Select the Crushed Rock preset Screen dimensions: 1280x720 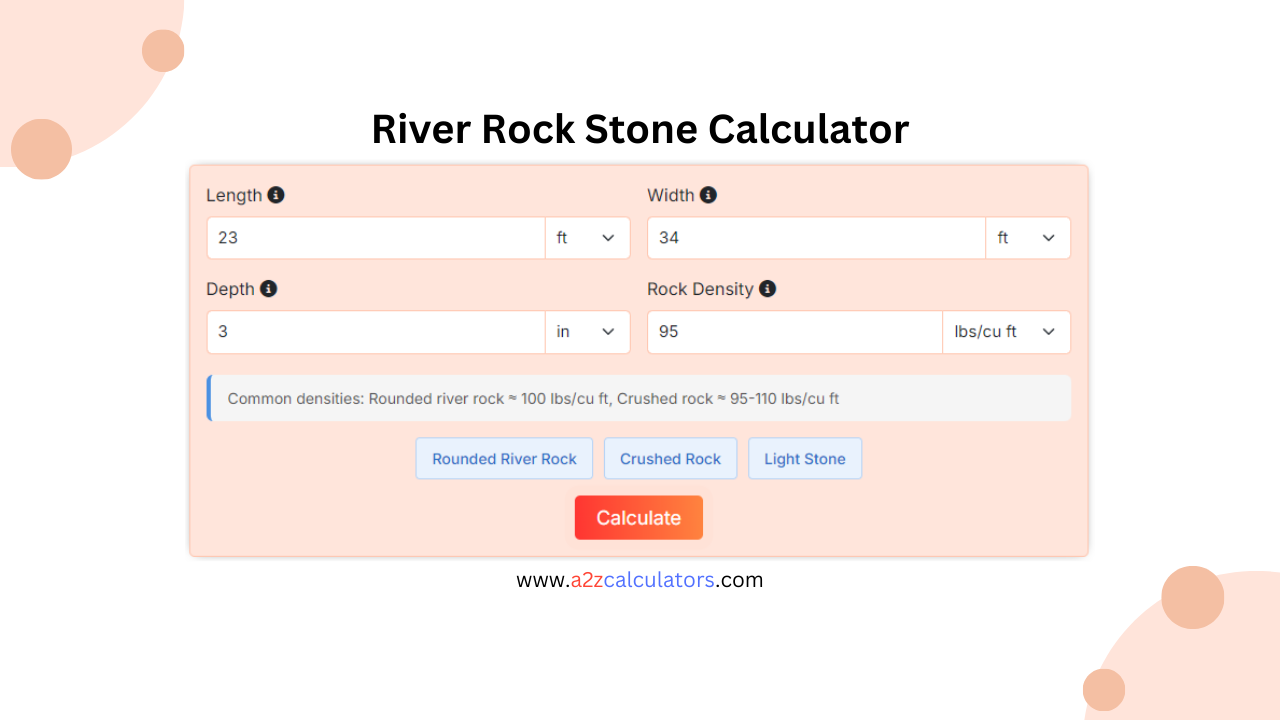click(670, 458)
